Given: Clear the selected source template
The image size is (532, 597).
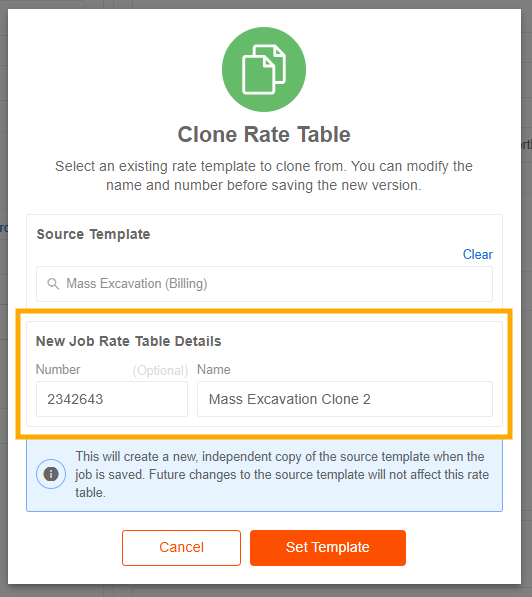Looking at the screenshot, I should (x=478, y=254).
